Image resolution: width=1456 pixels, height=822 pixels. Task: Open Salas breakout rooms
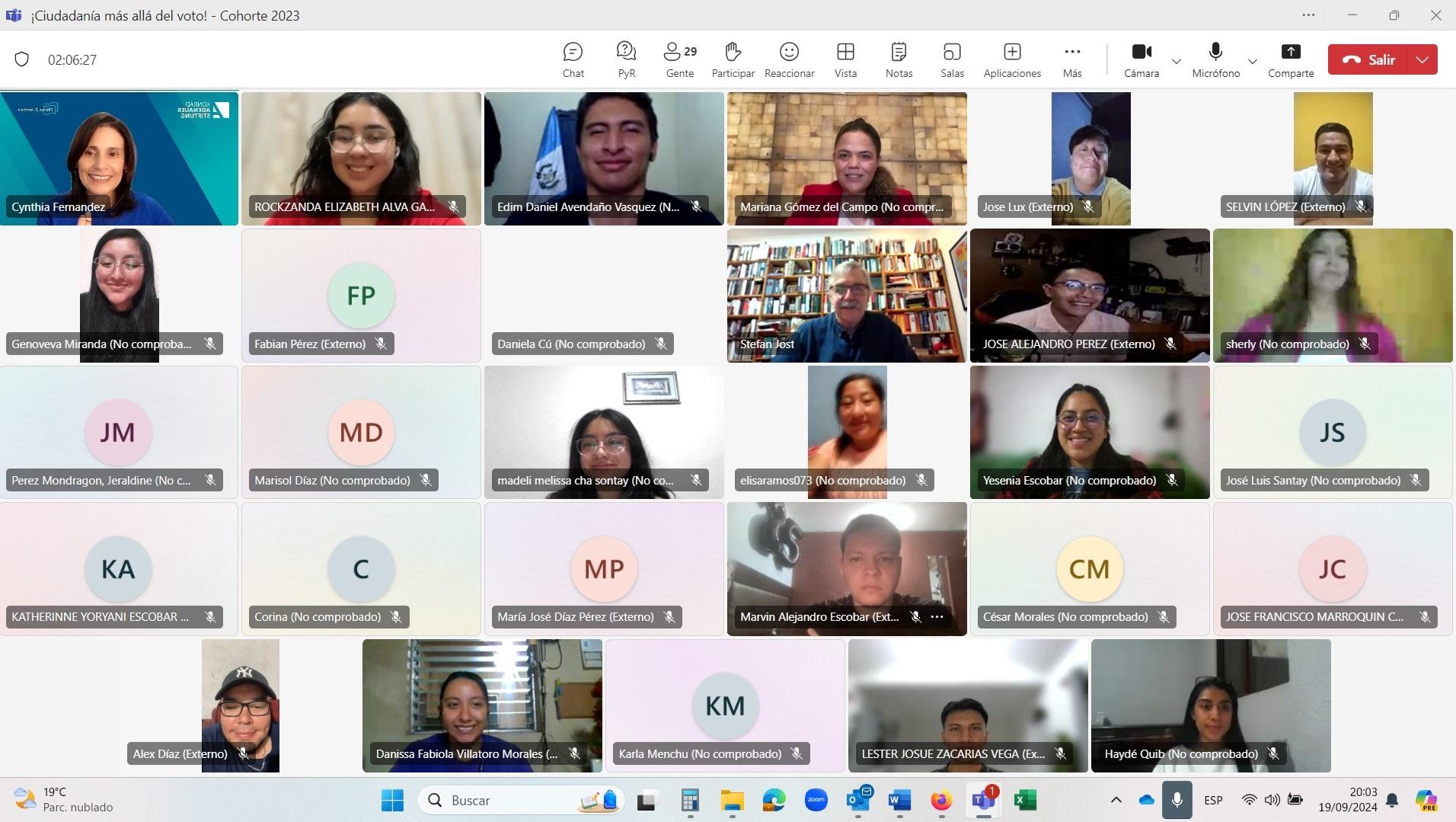click(952, 59)
